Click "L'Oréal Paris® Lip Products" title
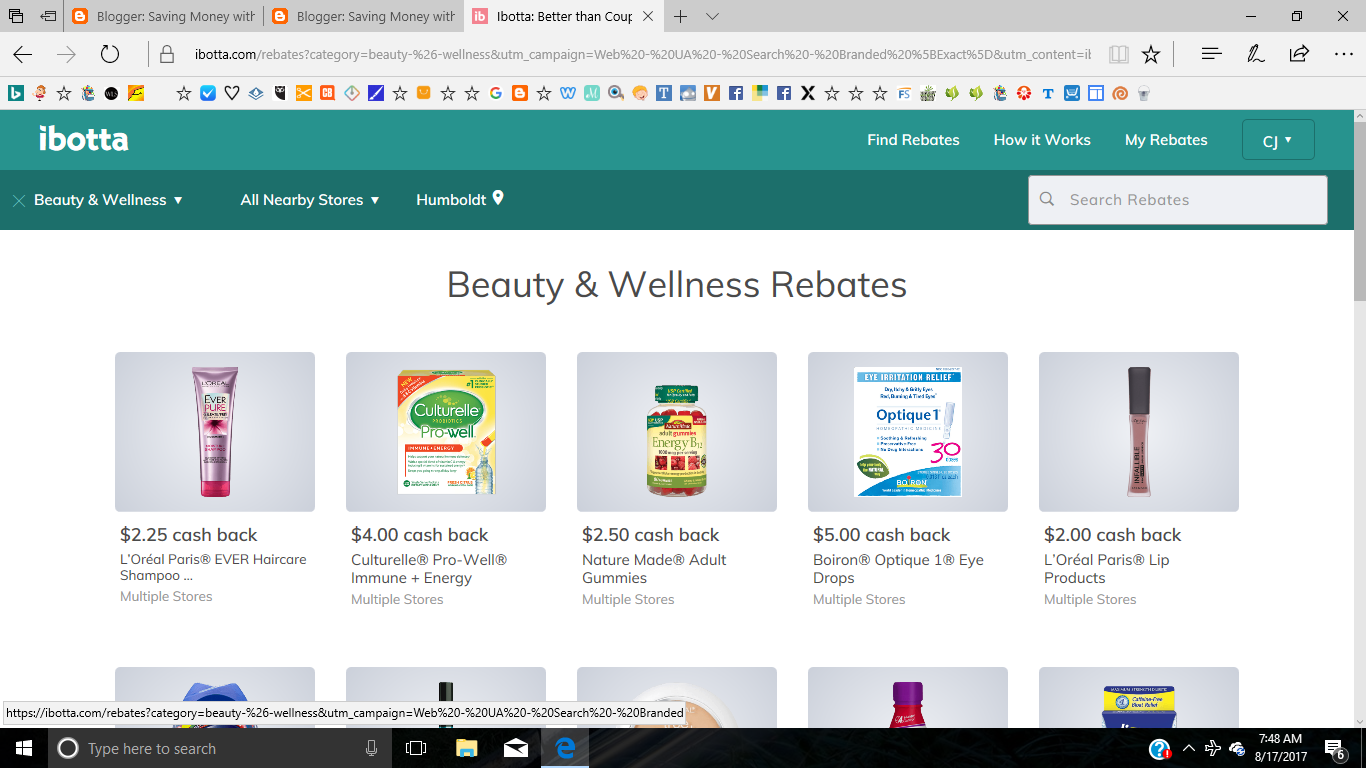1366x768 pixels. (x=1107, y=569)
